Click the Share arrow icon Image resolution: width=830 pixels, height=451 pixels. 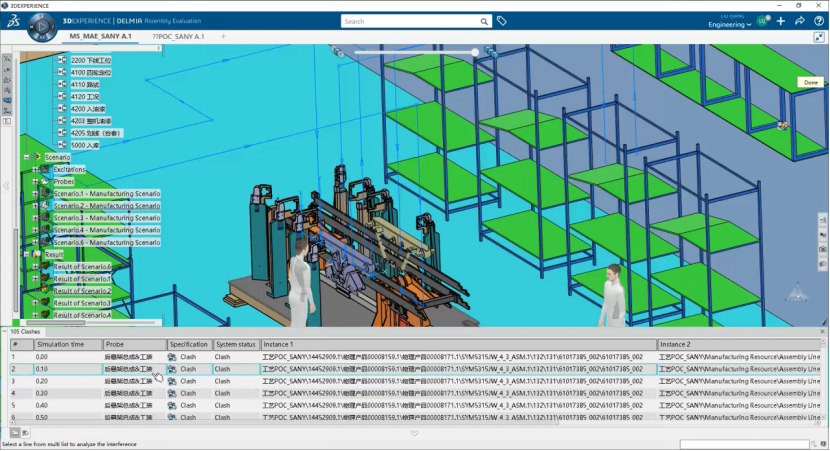tap(800, 21)
